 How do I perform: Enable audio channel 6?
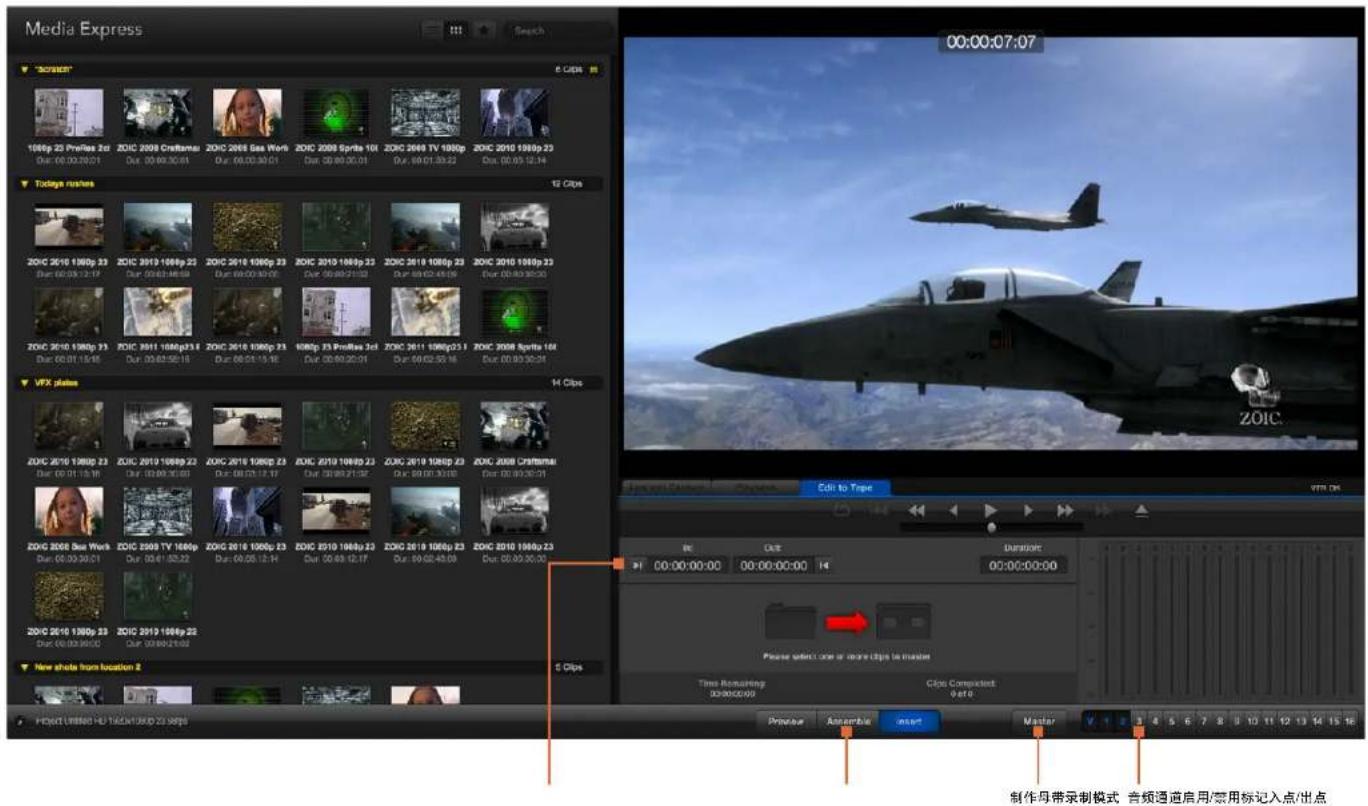[1189, 721]
